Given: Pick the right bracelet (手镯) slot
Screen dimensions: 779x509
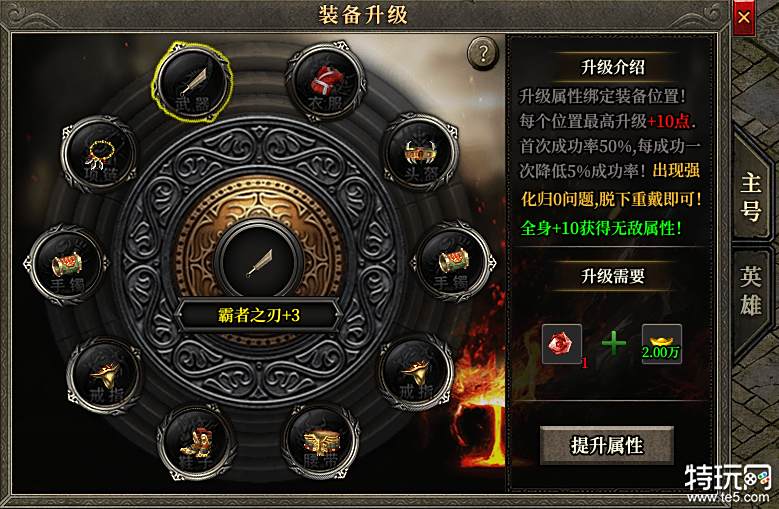Looking at the screenshot, I should (x=452, y=262).
